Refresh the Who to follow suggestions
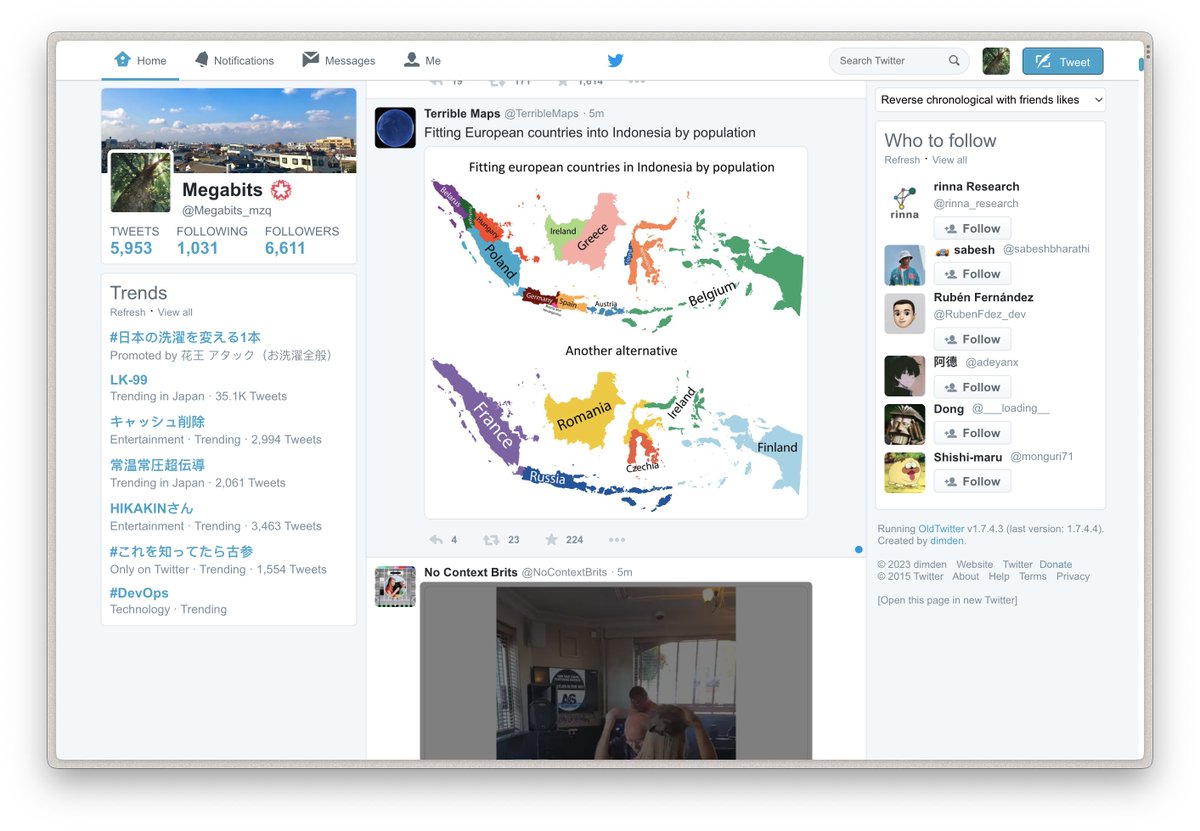The width and height of the screenshot is (1200, 831). (x=902, y=160)
